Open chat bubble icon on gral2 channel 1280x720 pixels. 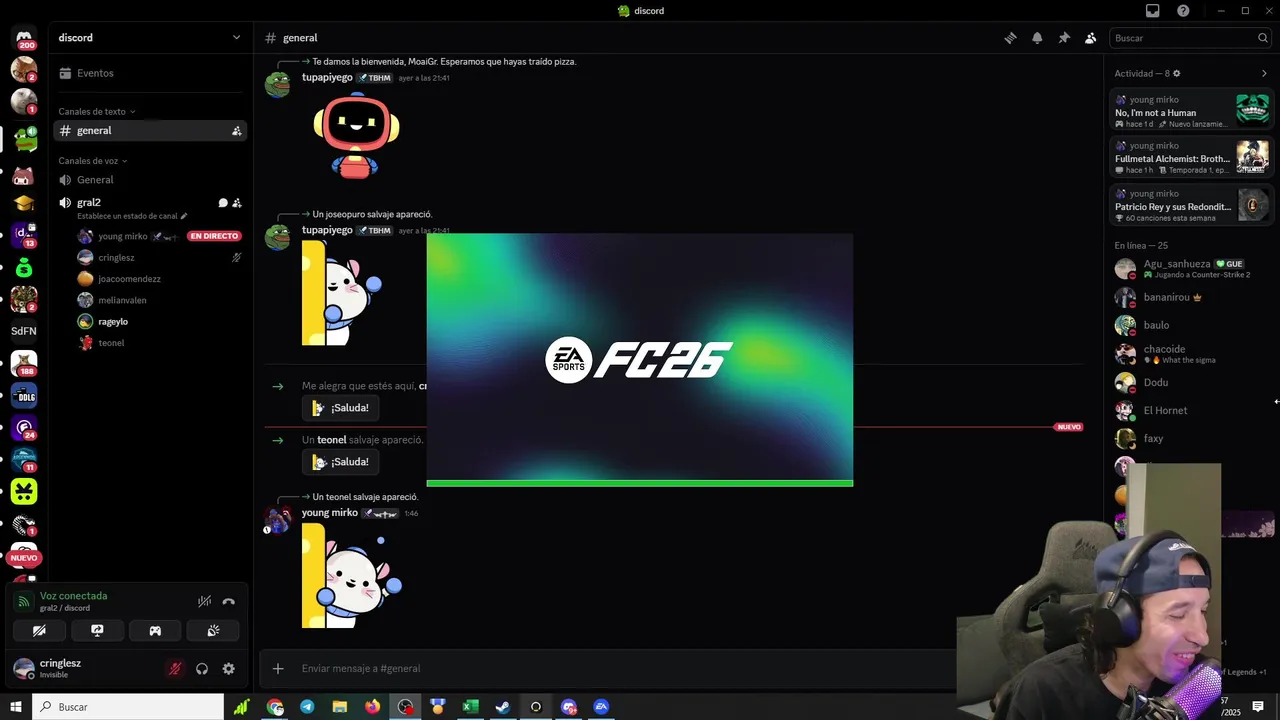pyautogui.click(x=223, y=203)
